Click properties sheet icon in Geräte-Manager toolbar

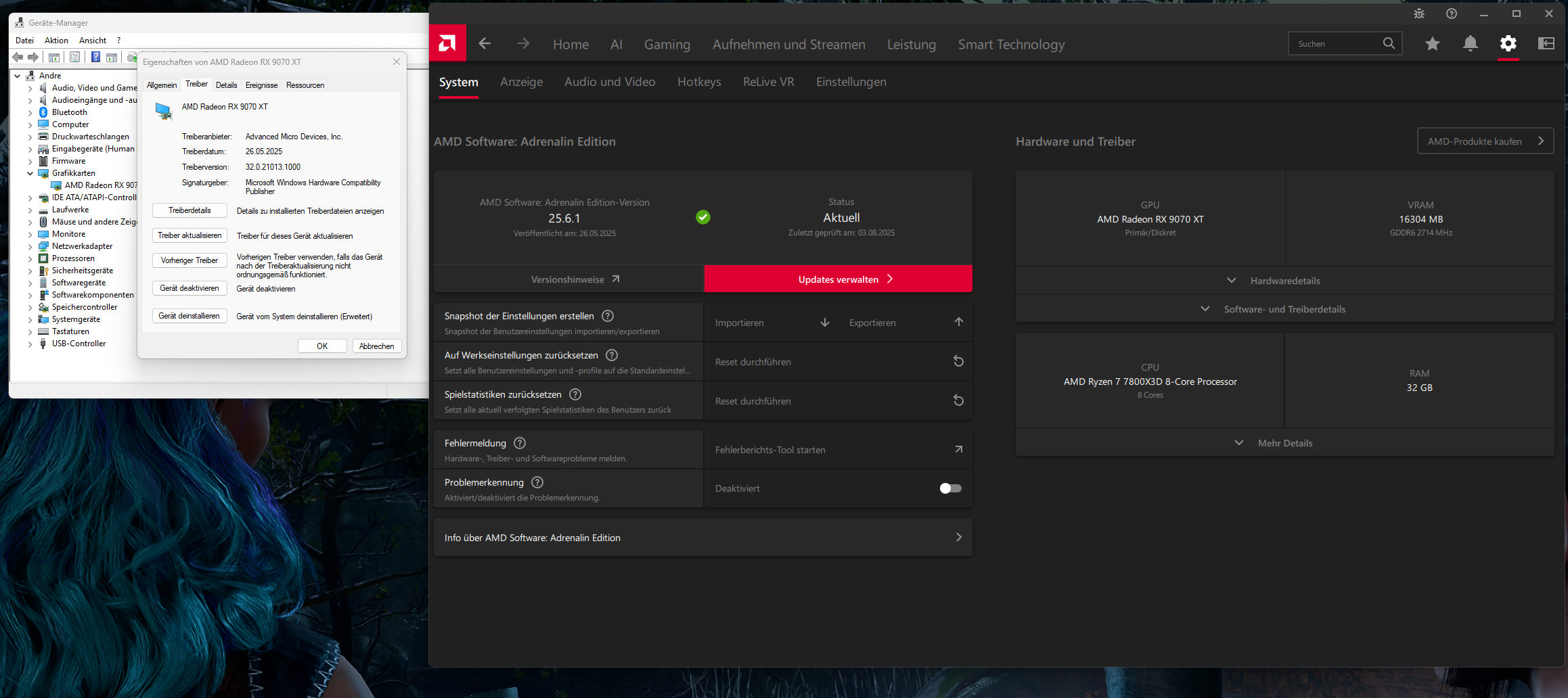75,57
